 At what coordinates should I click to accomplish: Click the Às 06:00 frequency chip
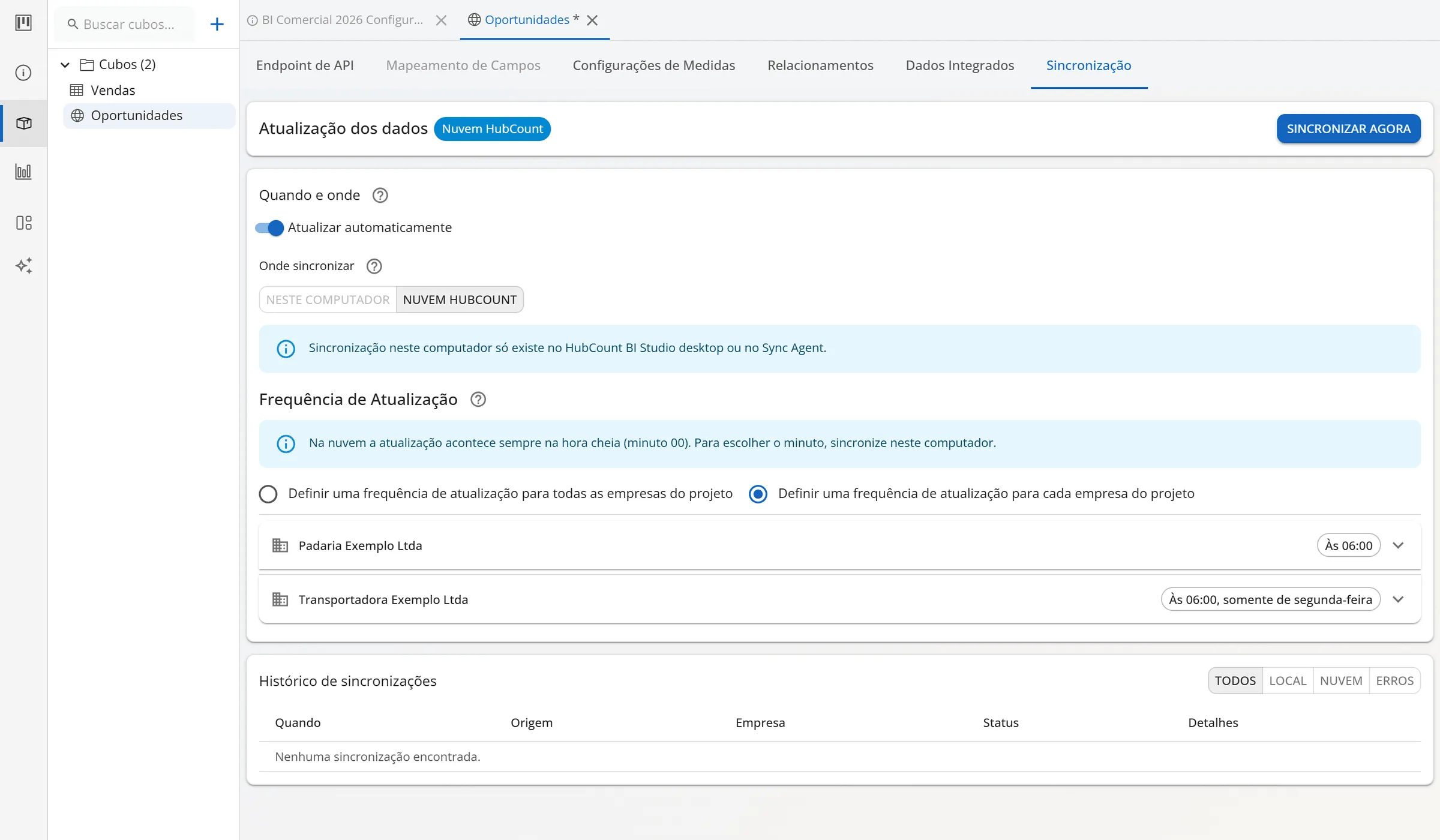click(x=1349, y=545)
